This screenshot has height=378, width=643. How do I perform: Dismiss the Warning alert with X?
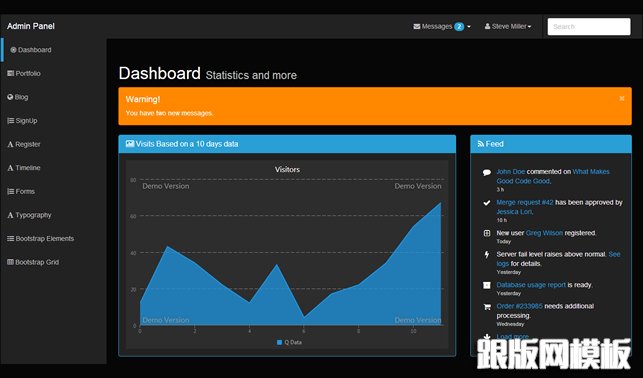[622, 98]
